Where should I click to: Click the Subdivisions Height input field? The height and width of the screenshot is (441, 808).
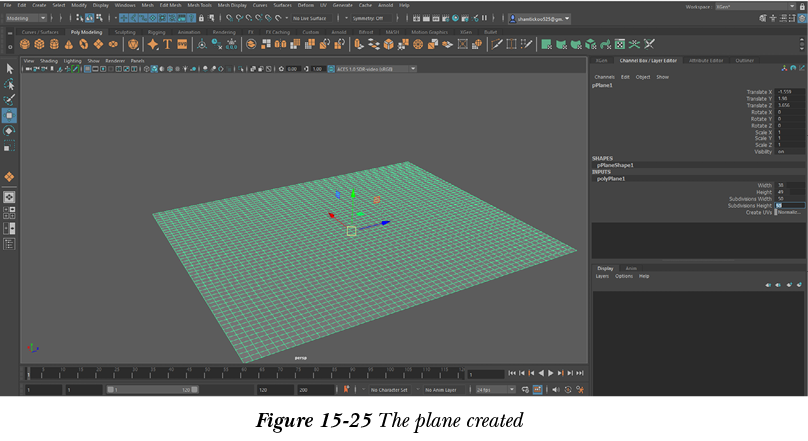(x=790, y=205)
